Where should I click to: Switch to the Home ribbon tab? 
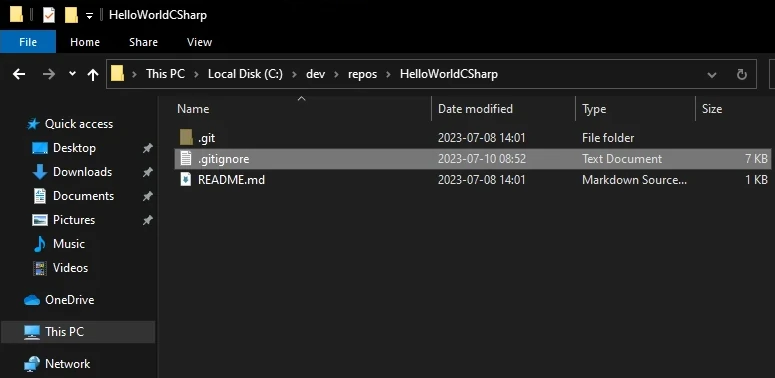[x=85, y=42]
